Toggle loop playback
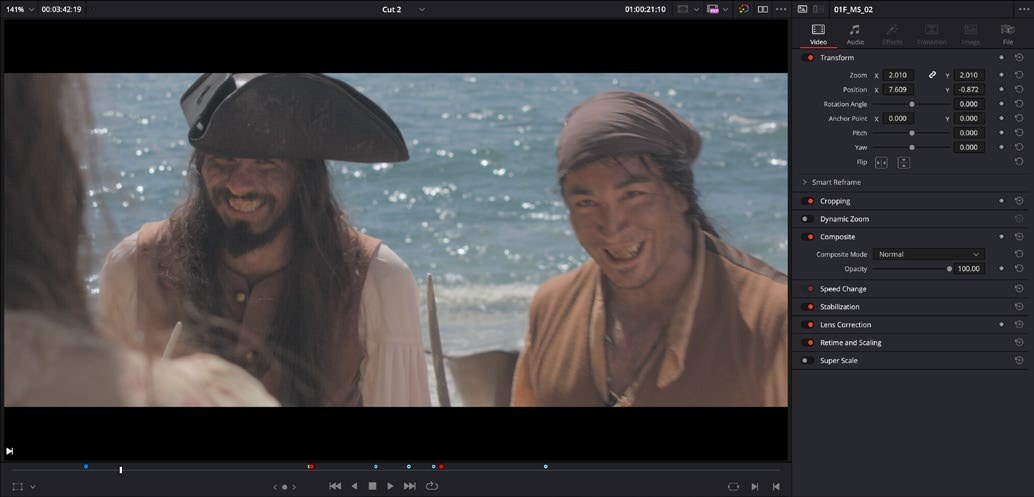The width and height of the screenshot is (1034, 497). pos(431,486)
